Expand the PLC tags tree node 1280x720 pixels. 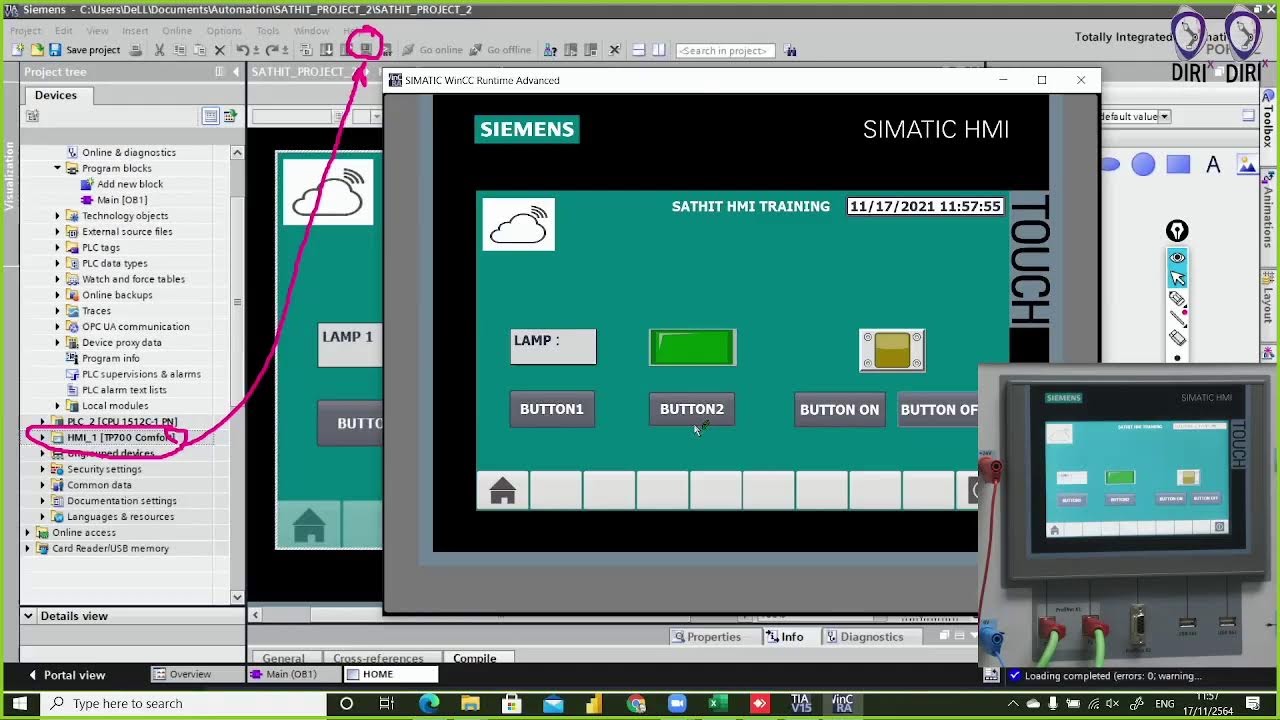click(x=57, y=247)
